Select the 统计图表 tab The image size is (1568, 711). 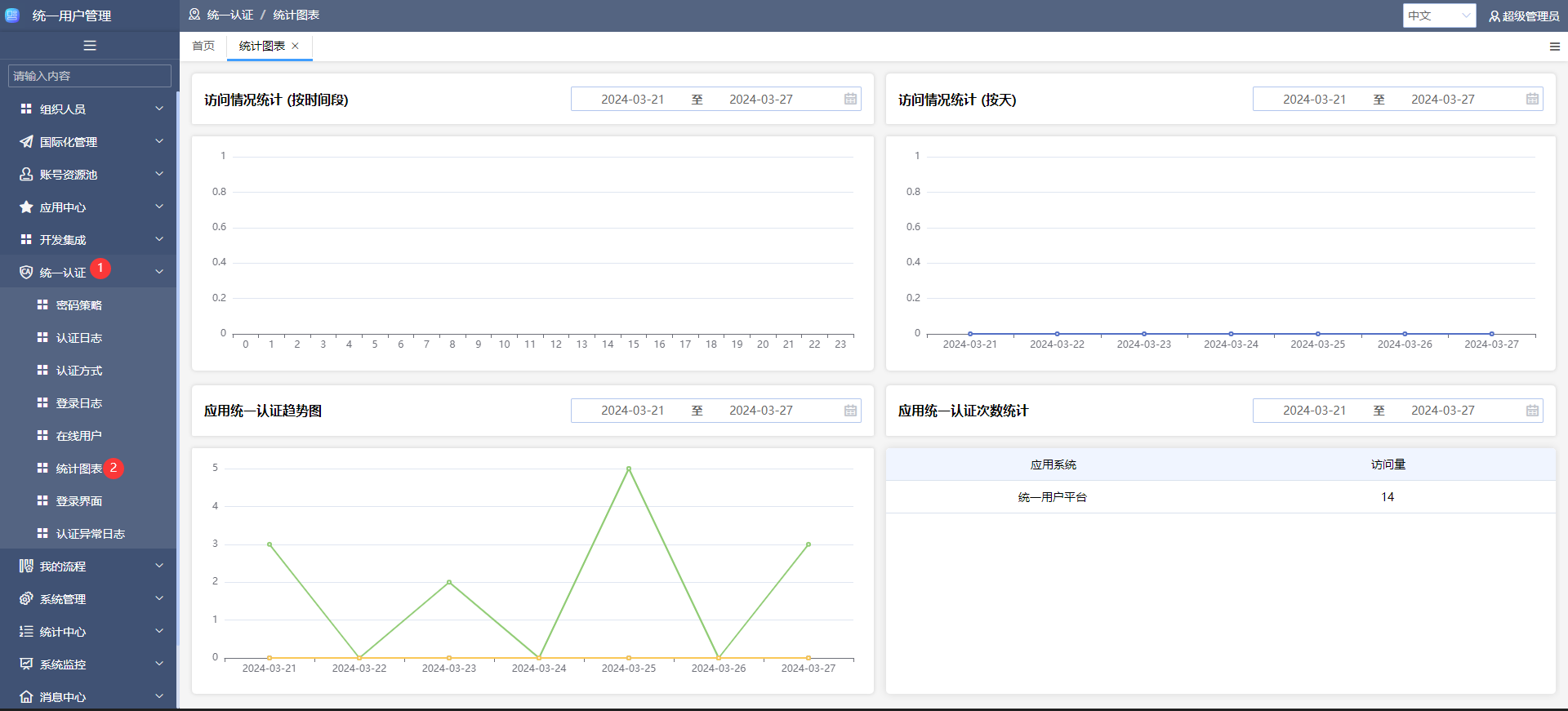pos(262,46)
